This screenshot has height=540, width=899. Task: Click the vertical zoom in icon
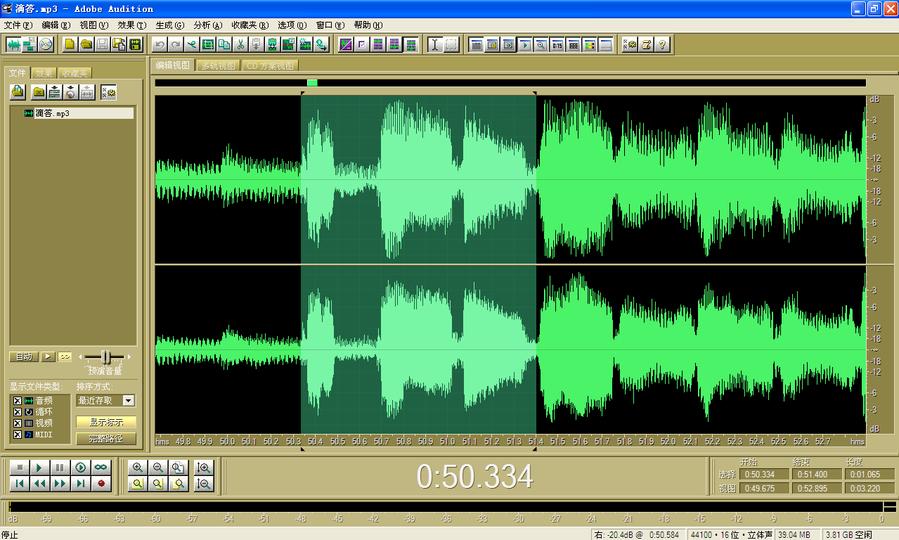point(204,467)
